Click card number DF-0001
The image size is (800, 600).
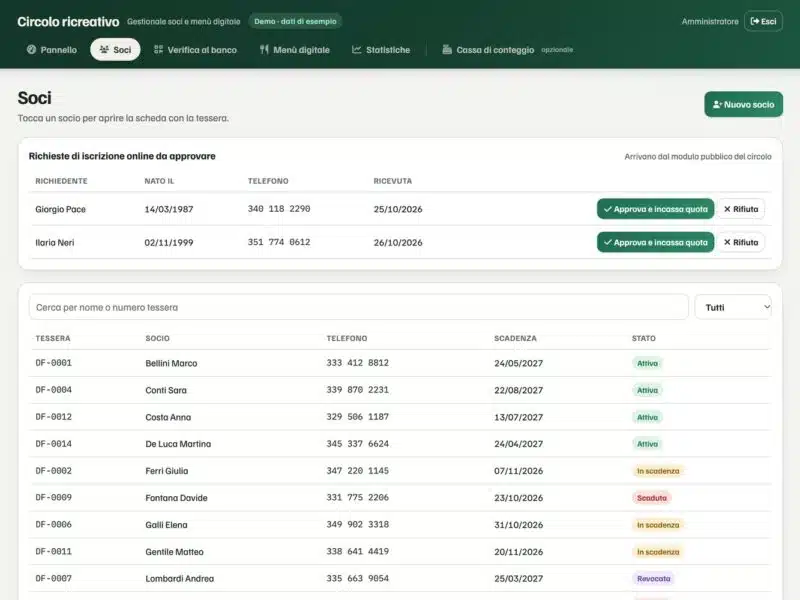click(x=54, y=363)
